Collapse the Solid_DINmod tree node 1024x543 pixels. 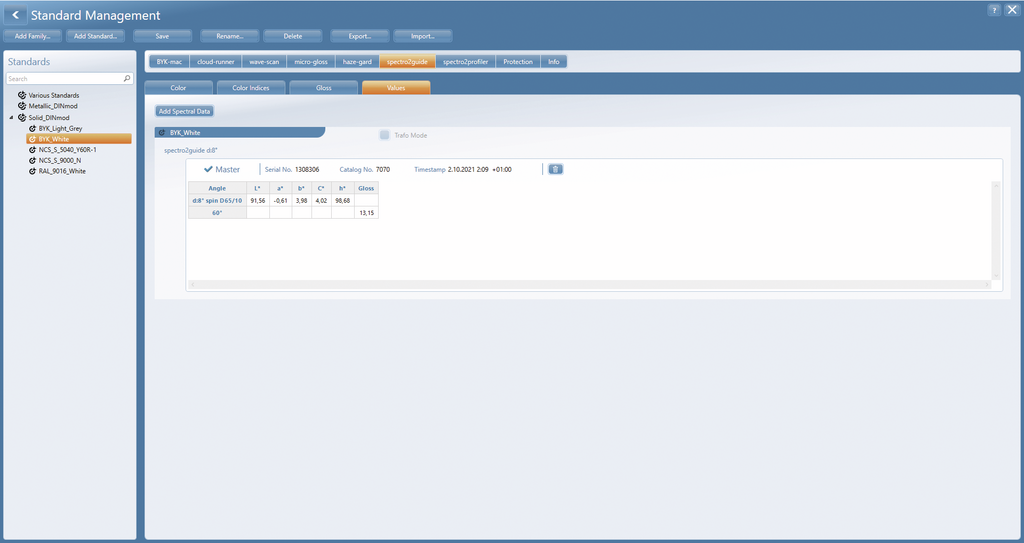click(x=11, y=118)
